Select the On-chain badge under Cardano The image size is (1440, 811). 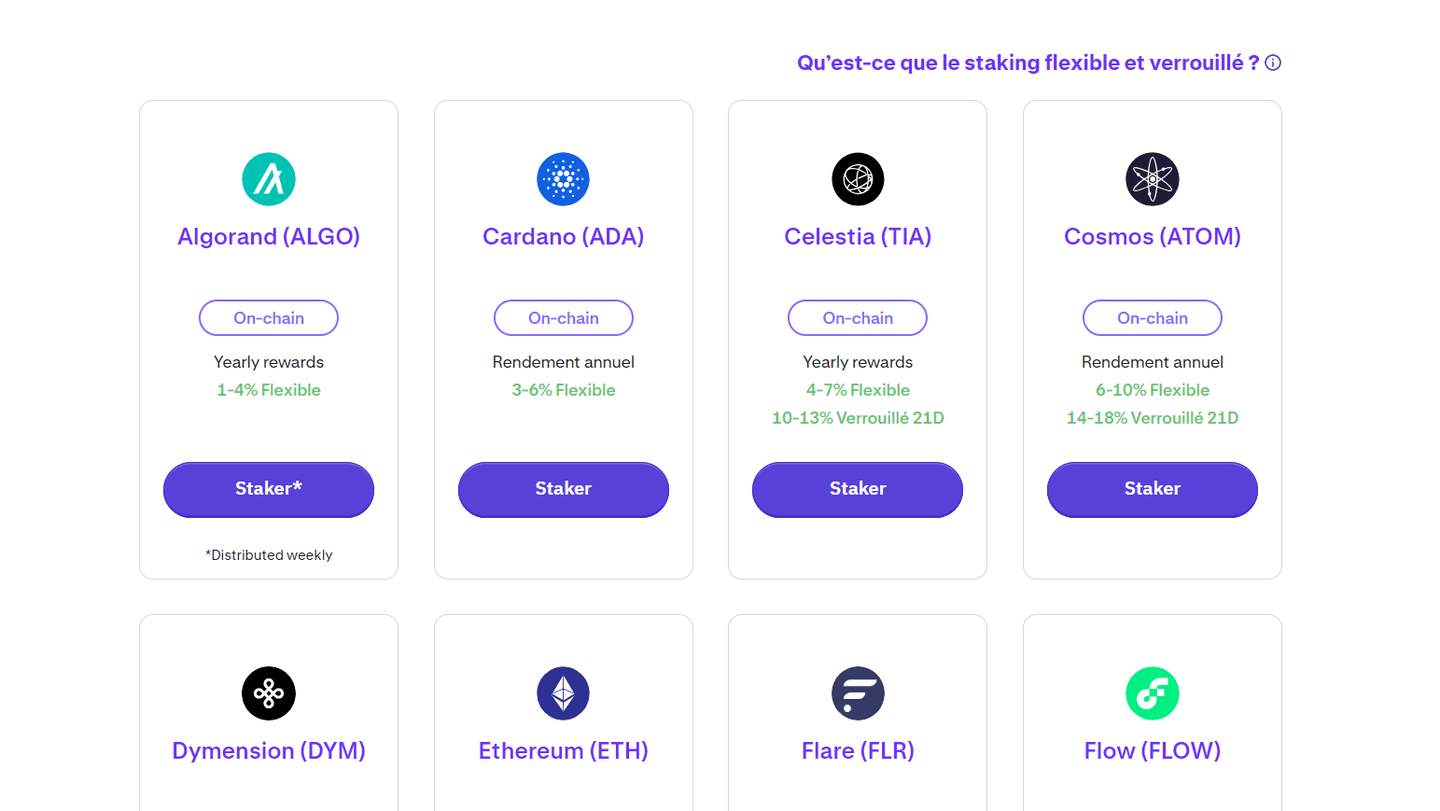[x=563, y=318]
